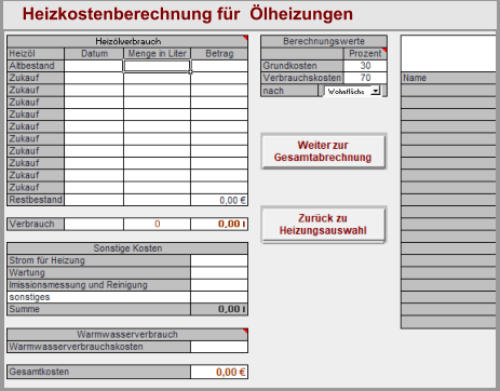Select the Altbestand Datum cell
The height and width of the screenshot is (391, 500).
coord(94,66)
